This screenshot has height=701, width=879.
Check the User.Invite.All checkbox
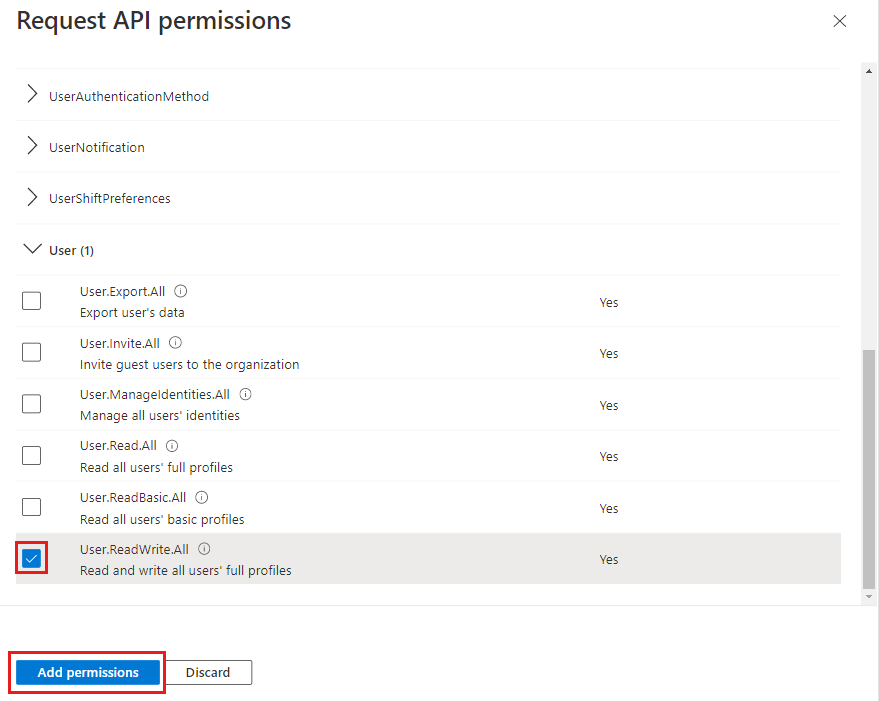31,352
